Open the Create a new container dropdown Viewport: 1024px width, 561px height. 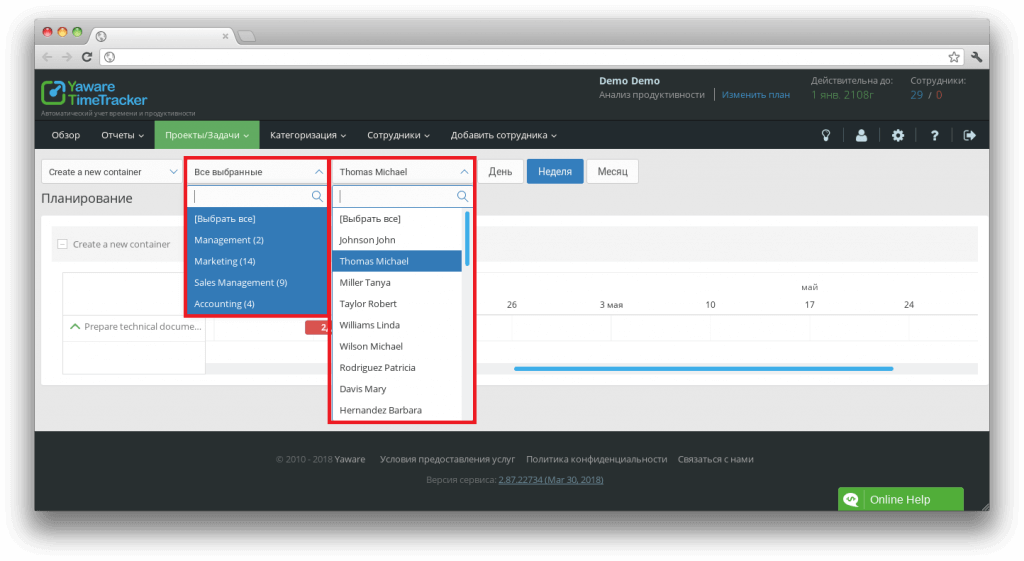click(112, 172)
